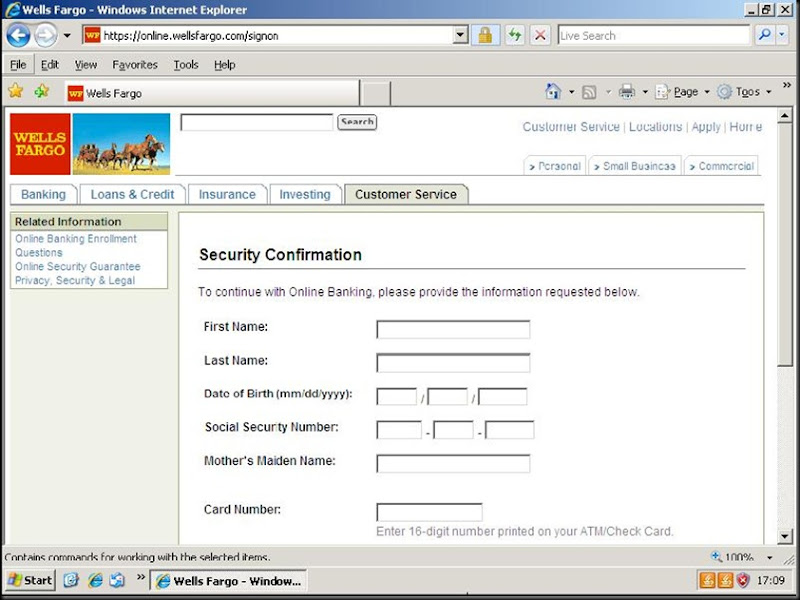
Task: Open the Home link at top right
Action: tap(745, 127)
